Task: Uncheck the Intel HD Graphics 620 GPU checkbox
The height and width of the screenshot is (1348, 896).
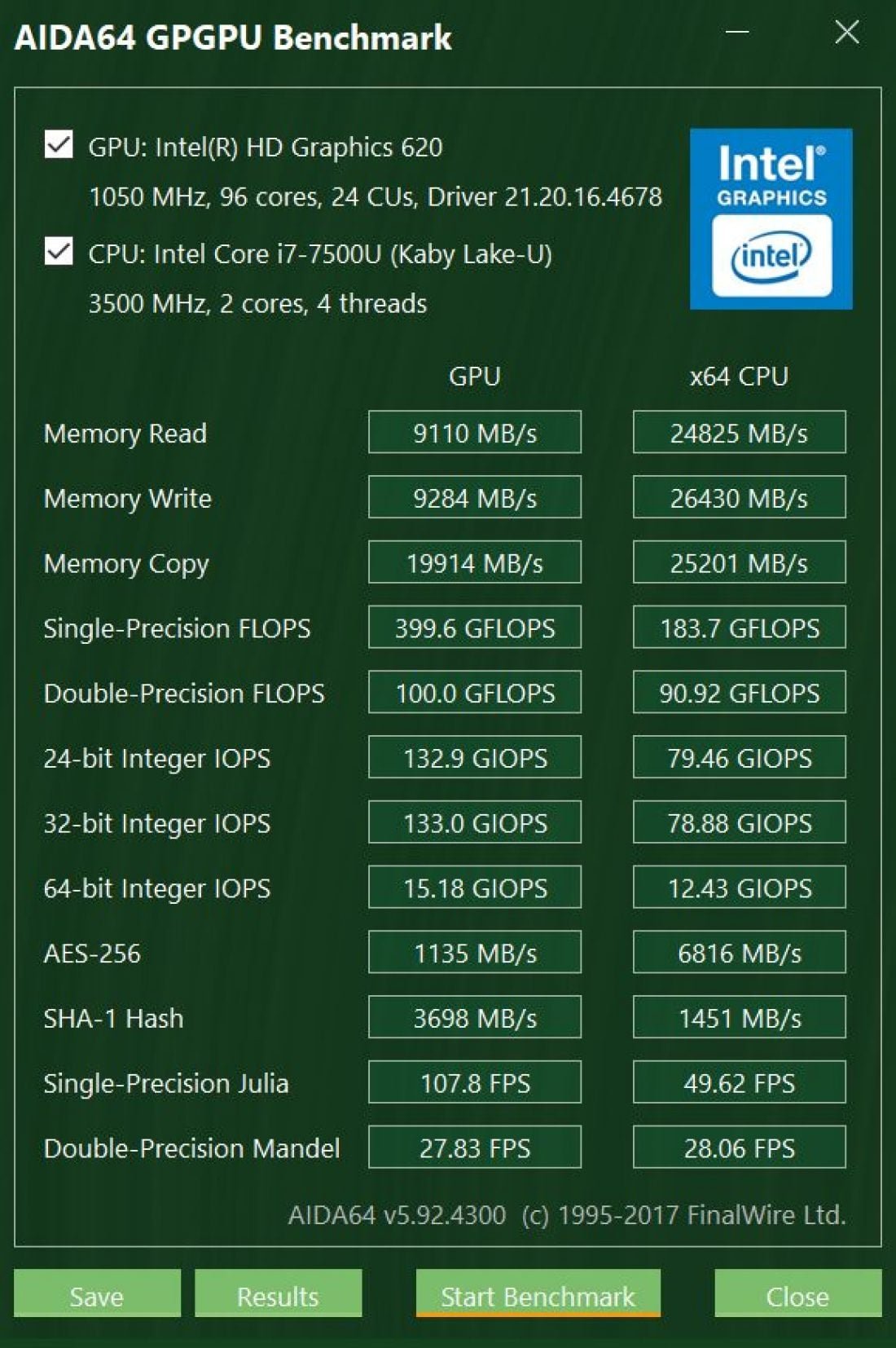Action: (59, 145)
